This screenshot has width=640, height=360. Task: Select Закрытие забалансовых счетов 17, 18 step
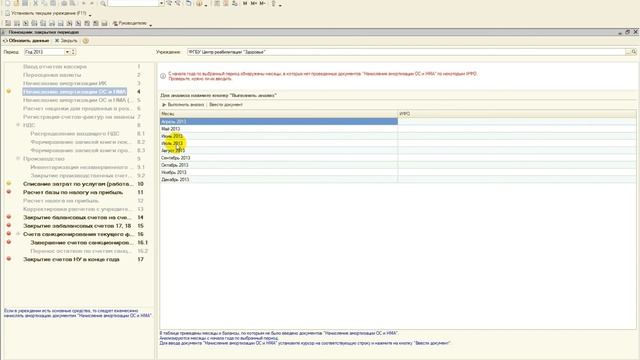click(77, 225)
